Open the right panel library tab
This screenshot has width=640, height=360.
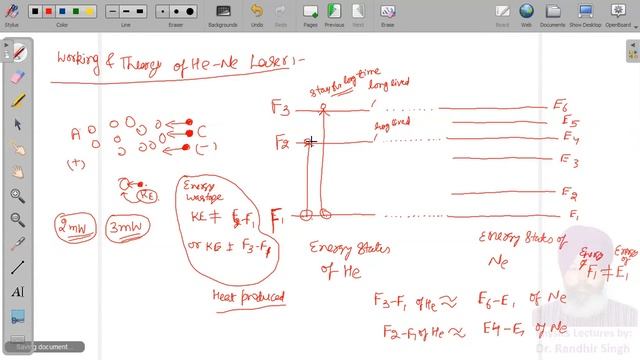click(x=633, y=55)
